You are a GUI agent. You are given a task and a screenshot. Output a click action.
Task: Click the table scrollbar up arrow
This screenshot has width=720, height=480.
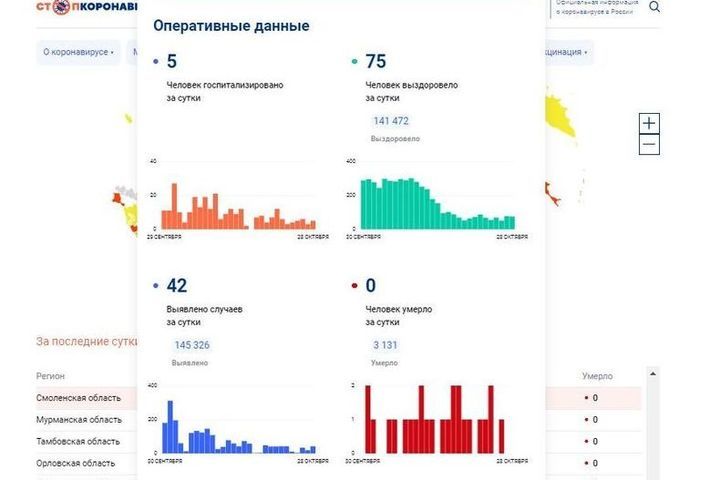coord(653,374)
